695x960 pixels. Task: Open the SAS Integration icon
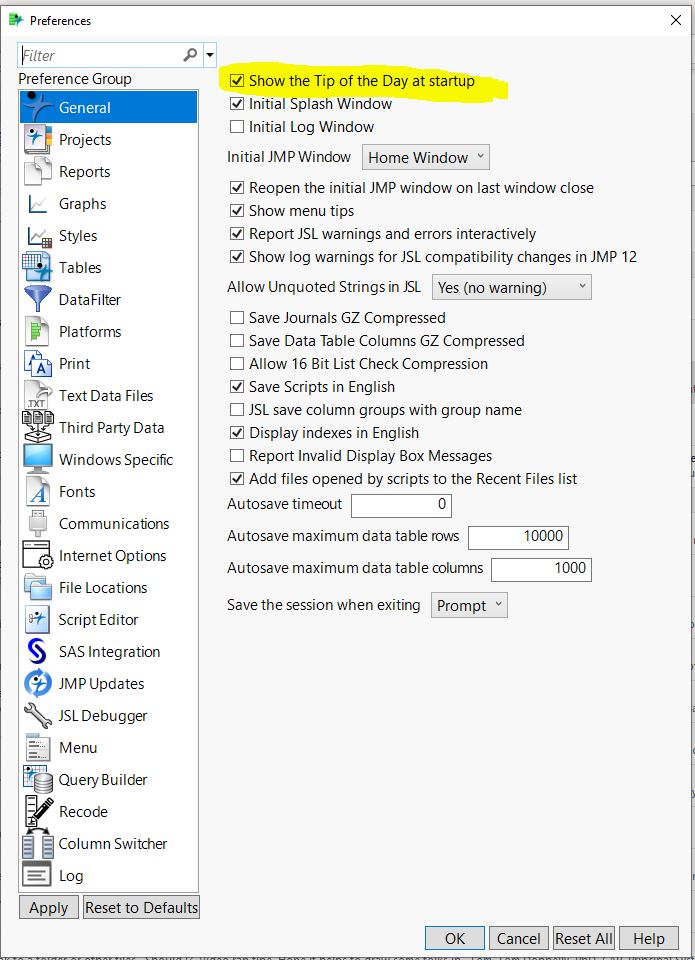tap(38, 651)
